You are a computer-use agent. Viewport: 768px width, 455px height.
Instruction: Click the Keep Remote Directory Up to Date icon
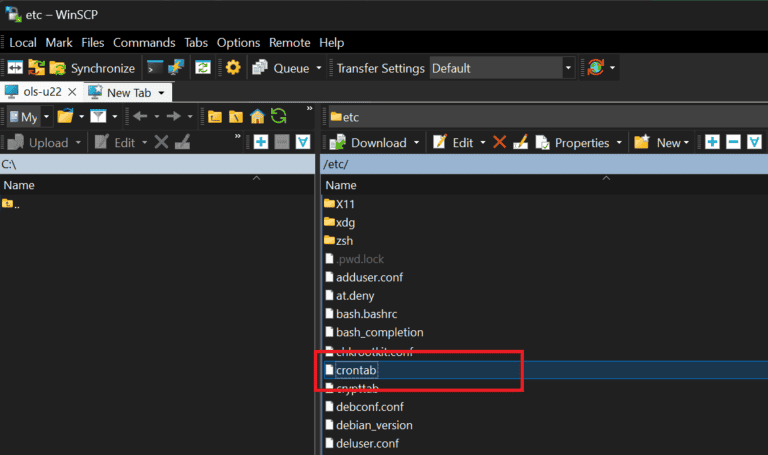pos(203,68)
